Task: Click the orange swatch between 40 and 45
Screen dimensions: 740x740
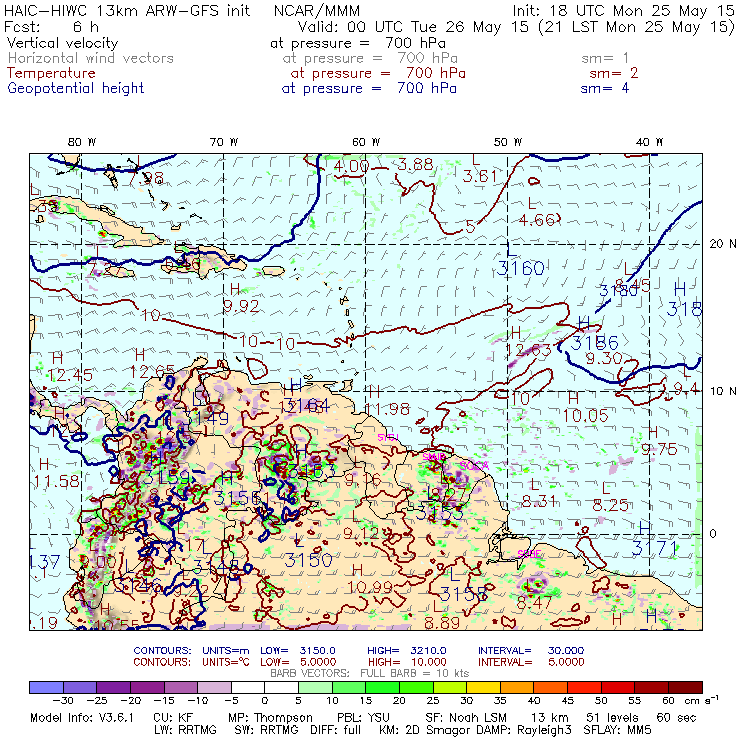Action: [x=551, y=687]
